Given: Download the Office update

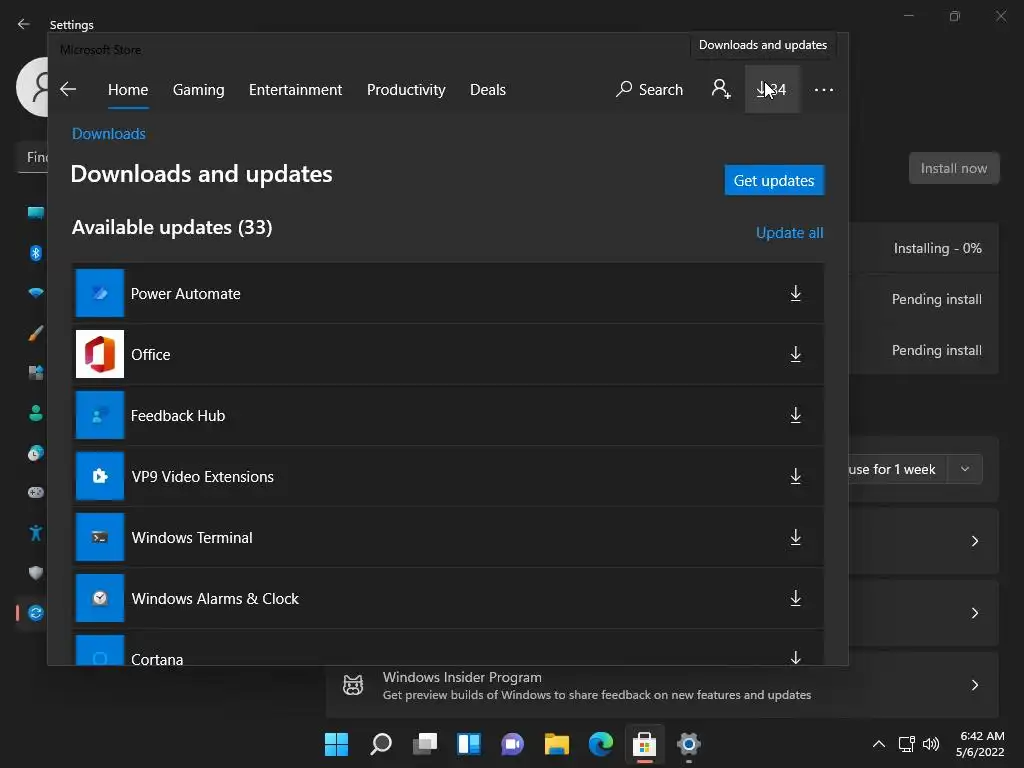Looking at the screenshot, I should pos(795,355).
